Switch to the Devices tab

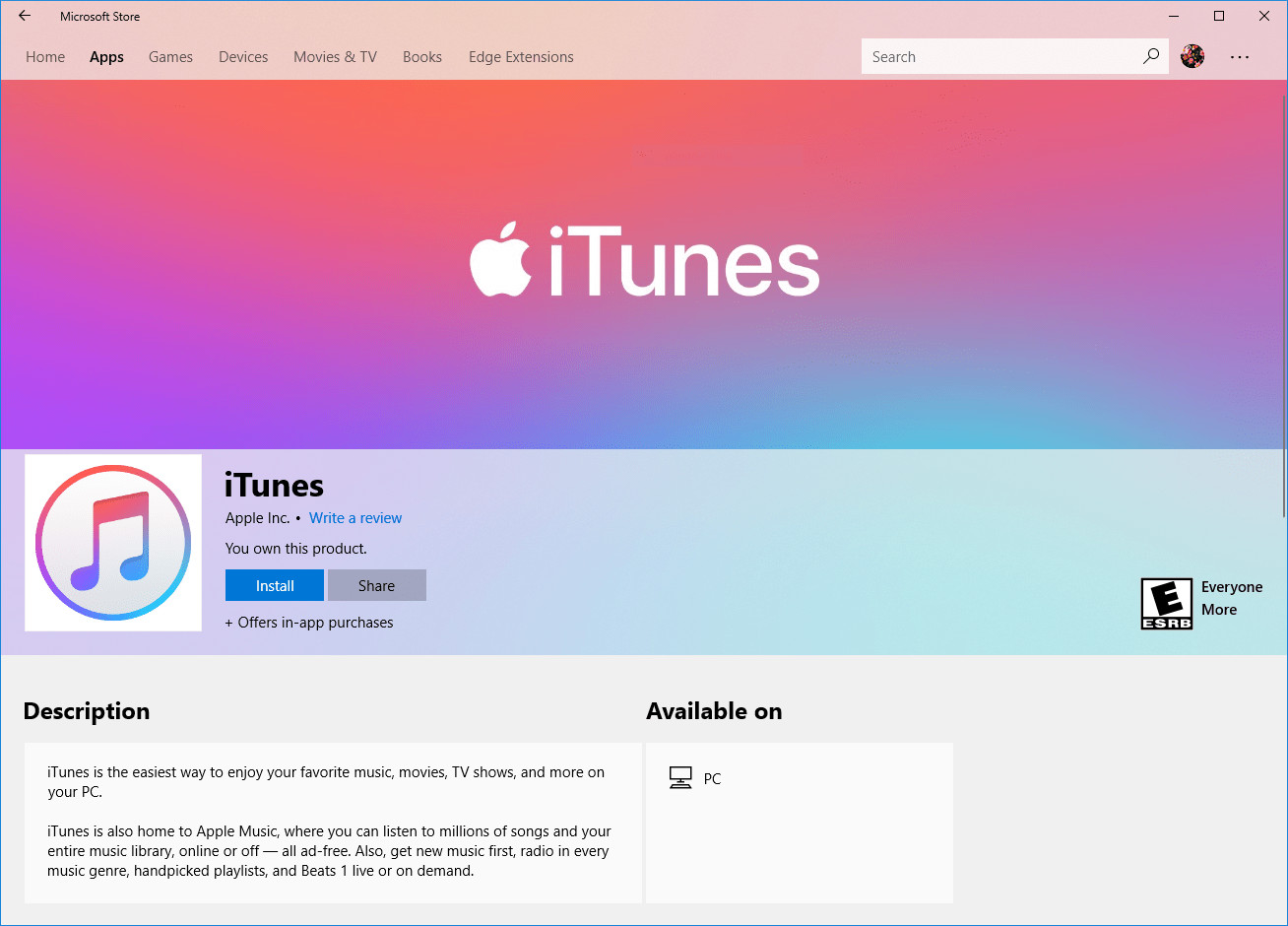[243, 57]
